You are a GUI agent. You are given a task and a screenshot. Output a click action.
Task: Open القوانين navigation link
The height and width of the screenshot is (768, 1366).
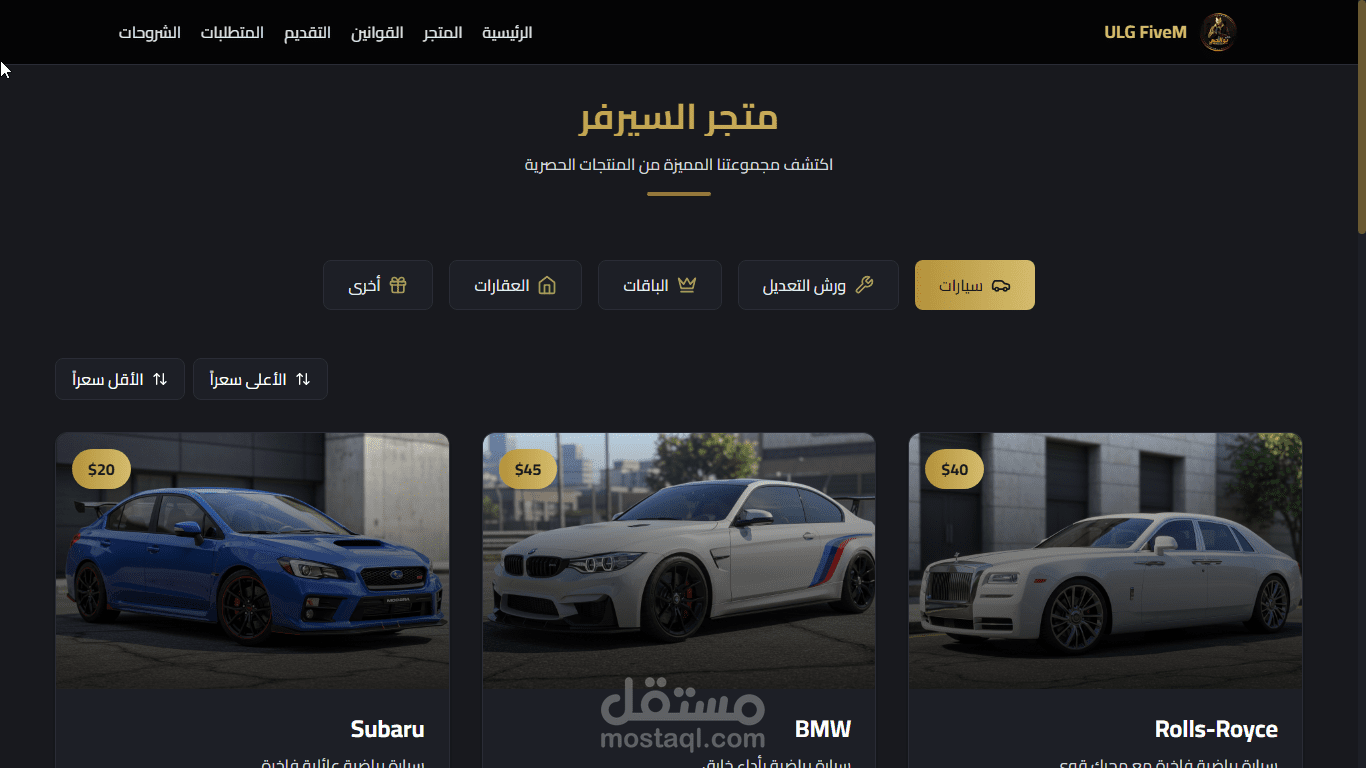pyautogui.click(x=377, y=32)
